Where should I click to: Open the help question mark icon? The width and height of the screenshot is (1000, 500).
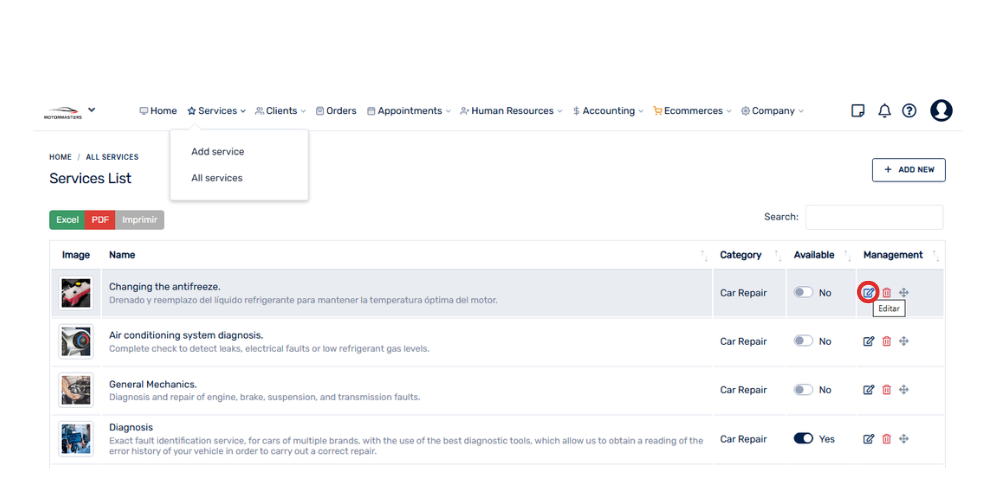pos(909,111)
